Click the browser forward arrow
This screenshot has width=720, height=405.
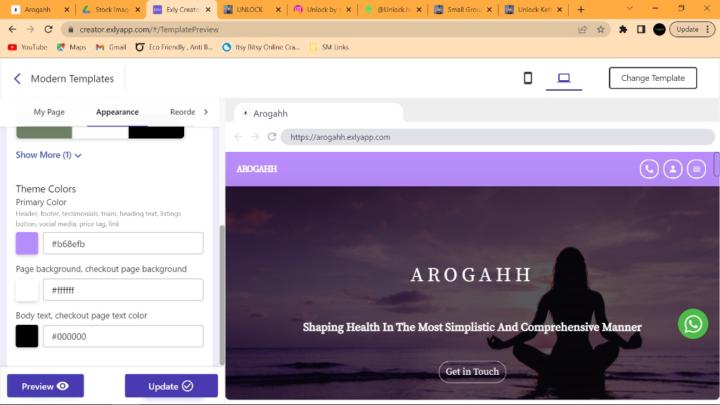pyautogui.click(x=30, y=29)
